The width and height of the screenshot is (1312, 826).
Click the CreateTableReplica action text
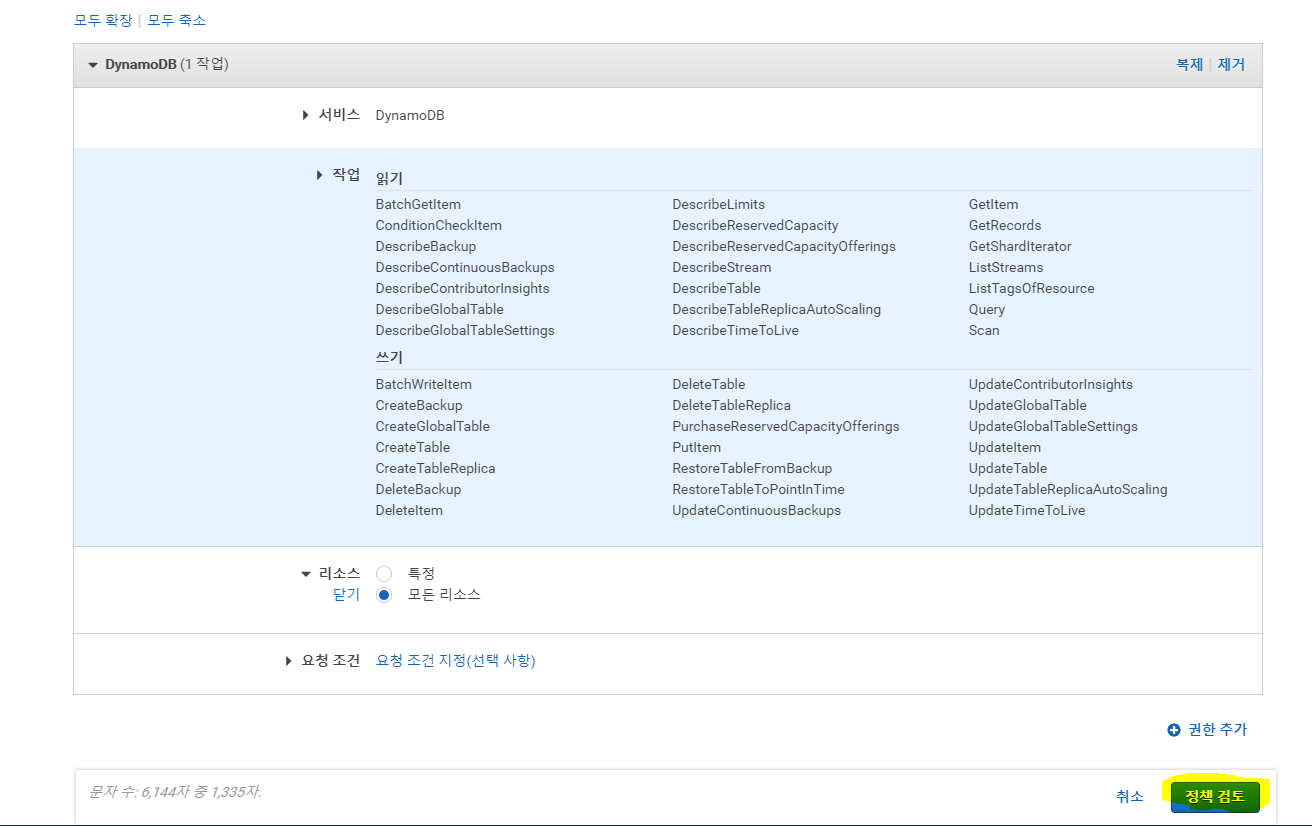point(436,468)
